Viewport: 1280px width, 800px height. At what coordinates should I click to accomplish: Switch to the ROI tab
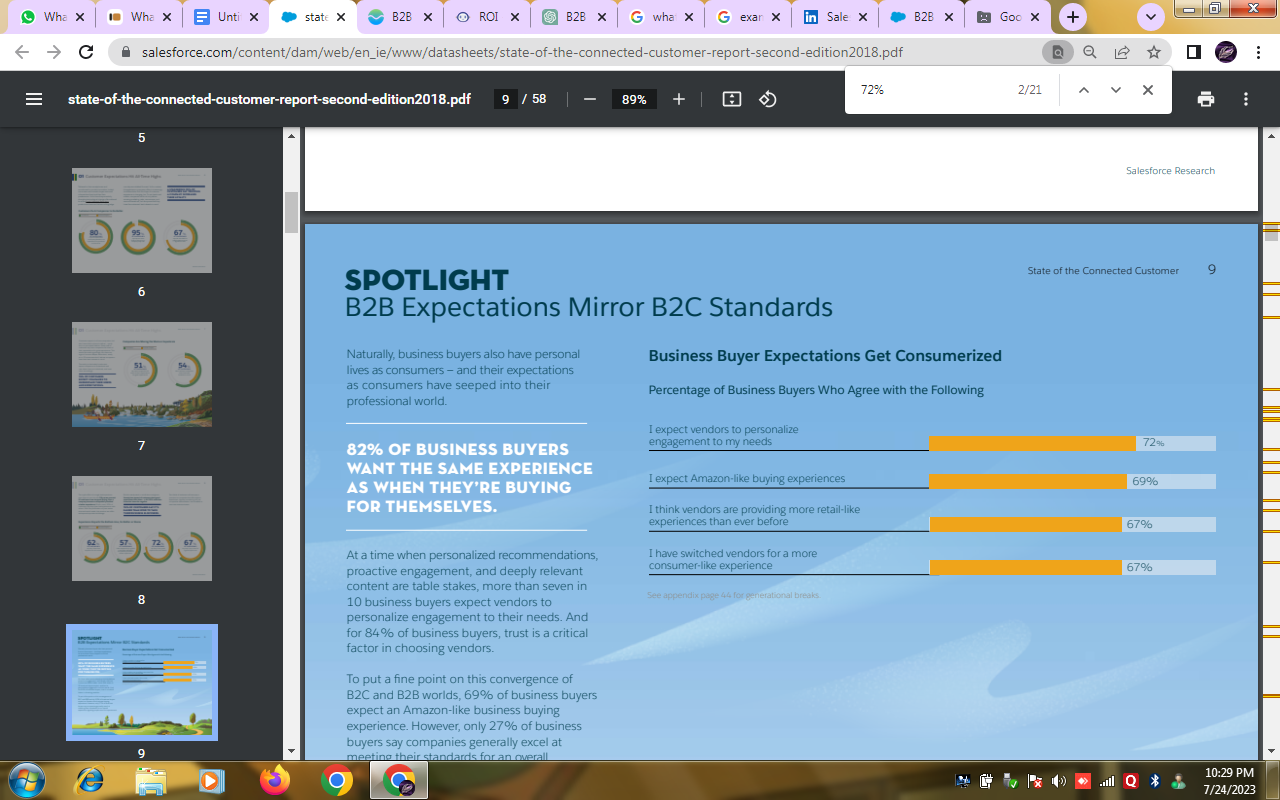487,17
